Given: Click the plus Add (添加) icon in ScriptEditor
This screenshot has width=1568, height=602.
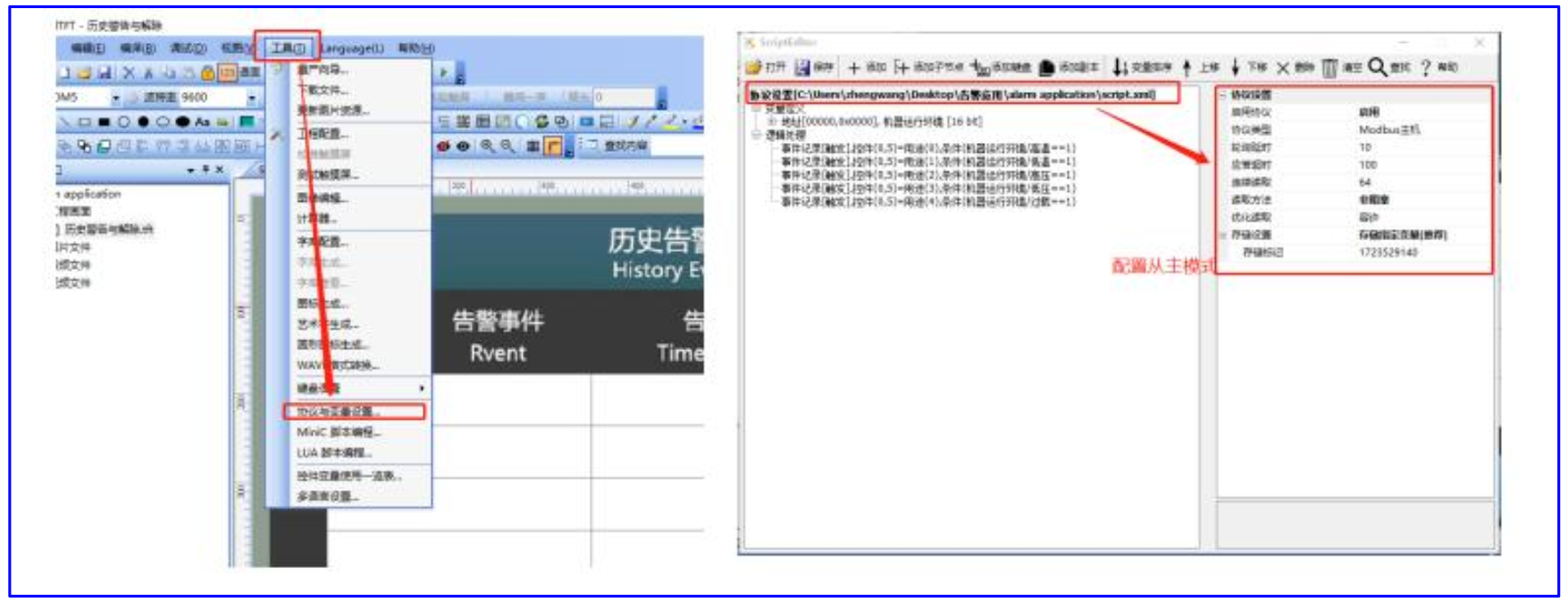Looking at the screenshot, I should click(854, 67).
